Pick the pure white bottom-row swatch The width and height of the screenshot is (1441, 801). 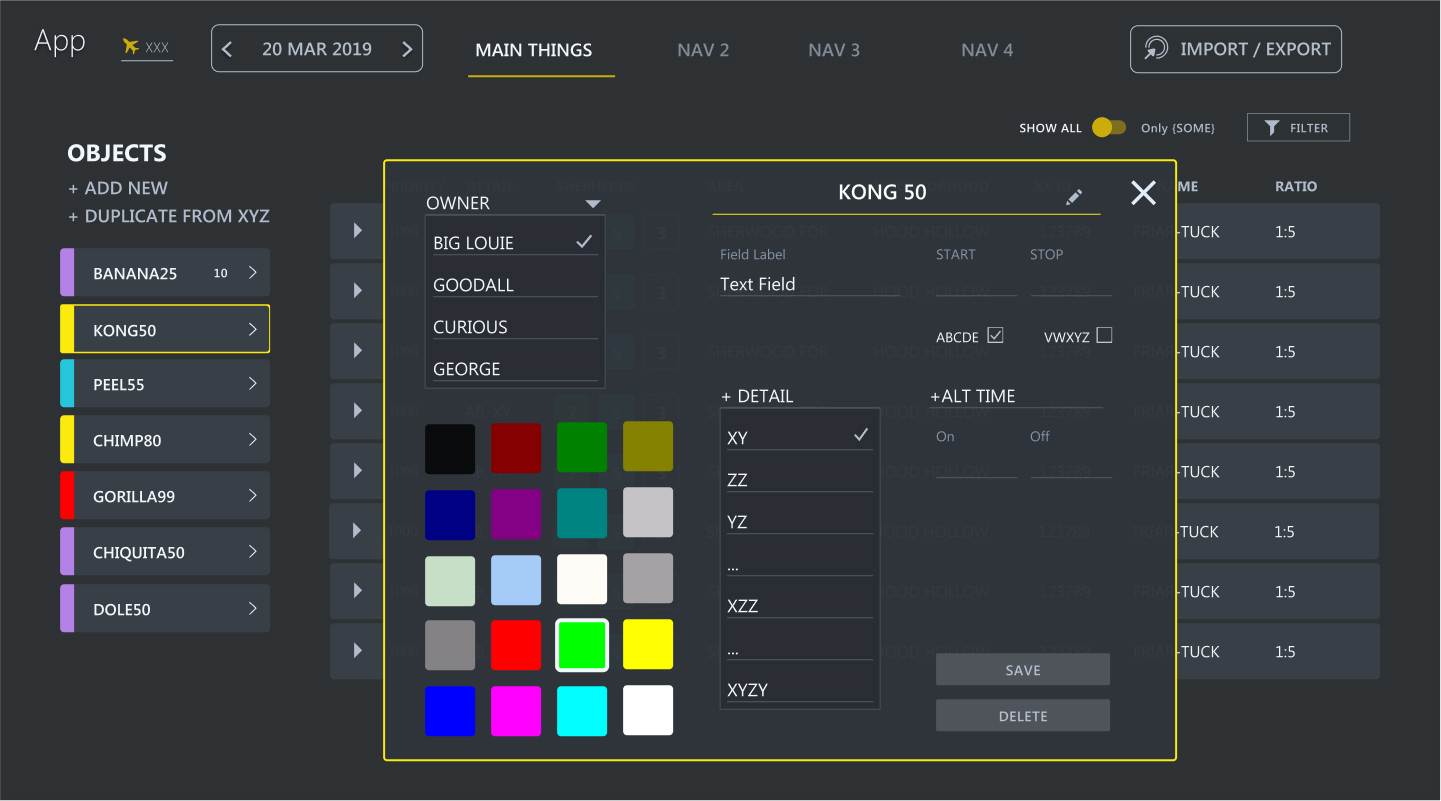(648, 711)
